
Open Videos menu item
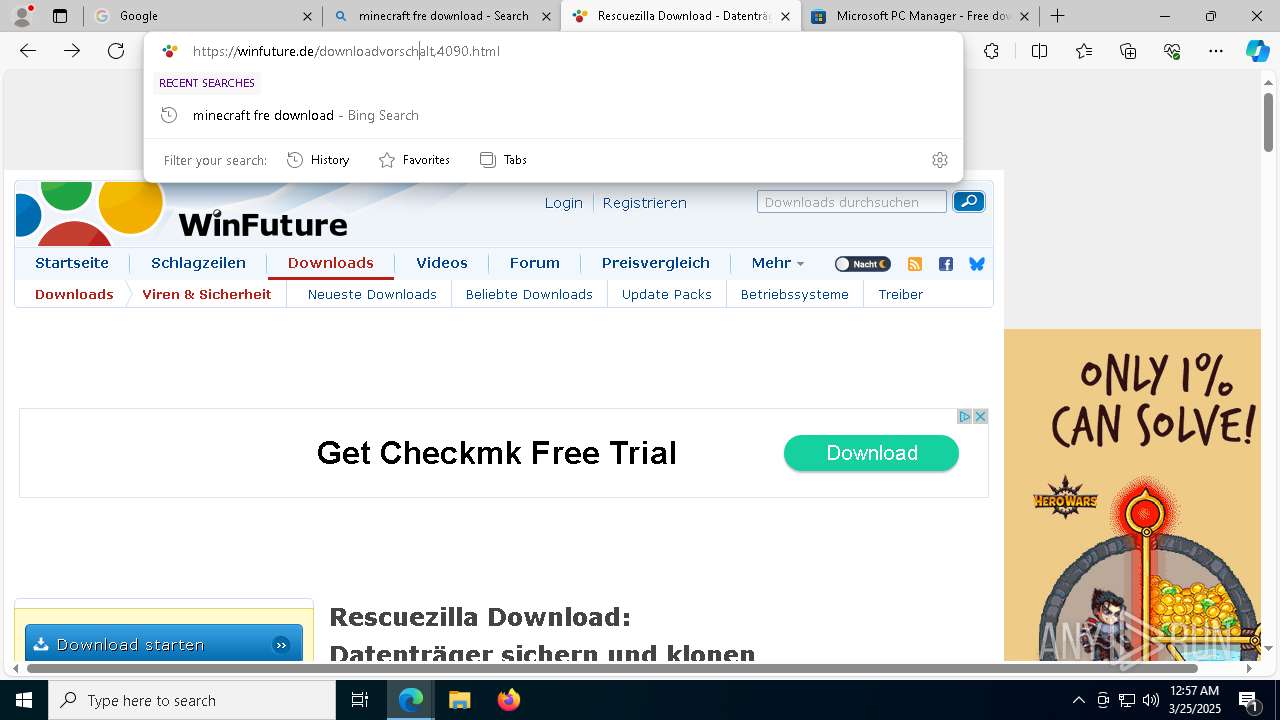(442, 263)
